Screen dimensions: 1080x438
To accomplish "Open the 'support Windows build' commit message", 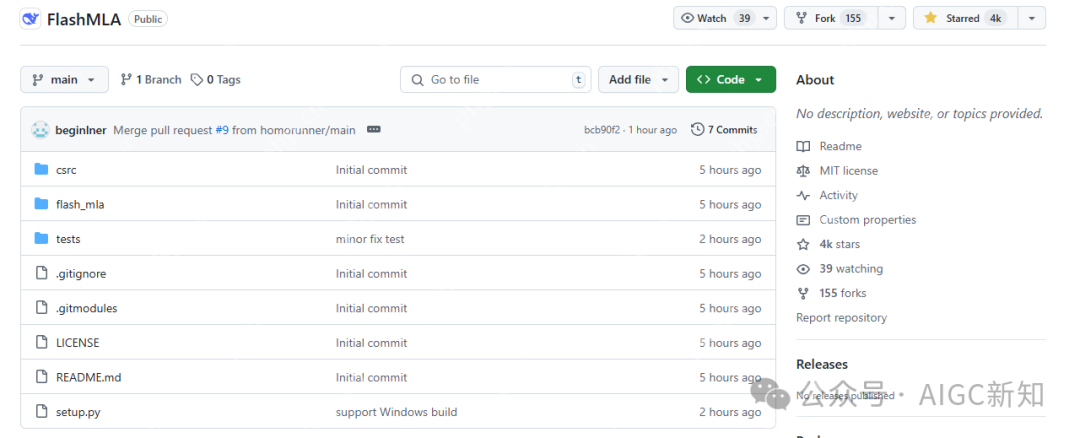I will [x=396, y=412].
